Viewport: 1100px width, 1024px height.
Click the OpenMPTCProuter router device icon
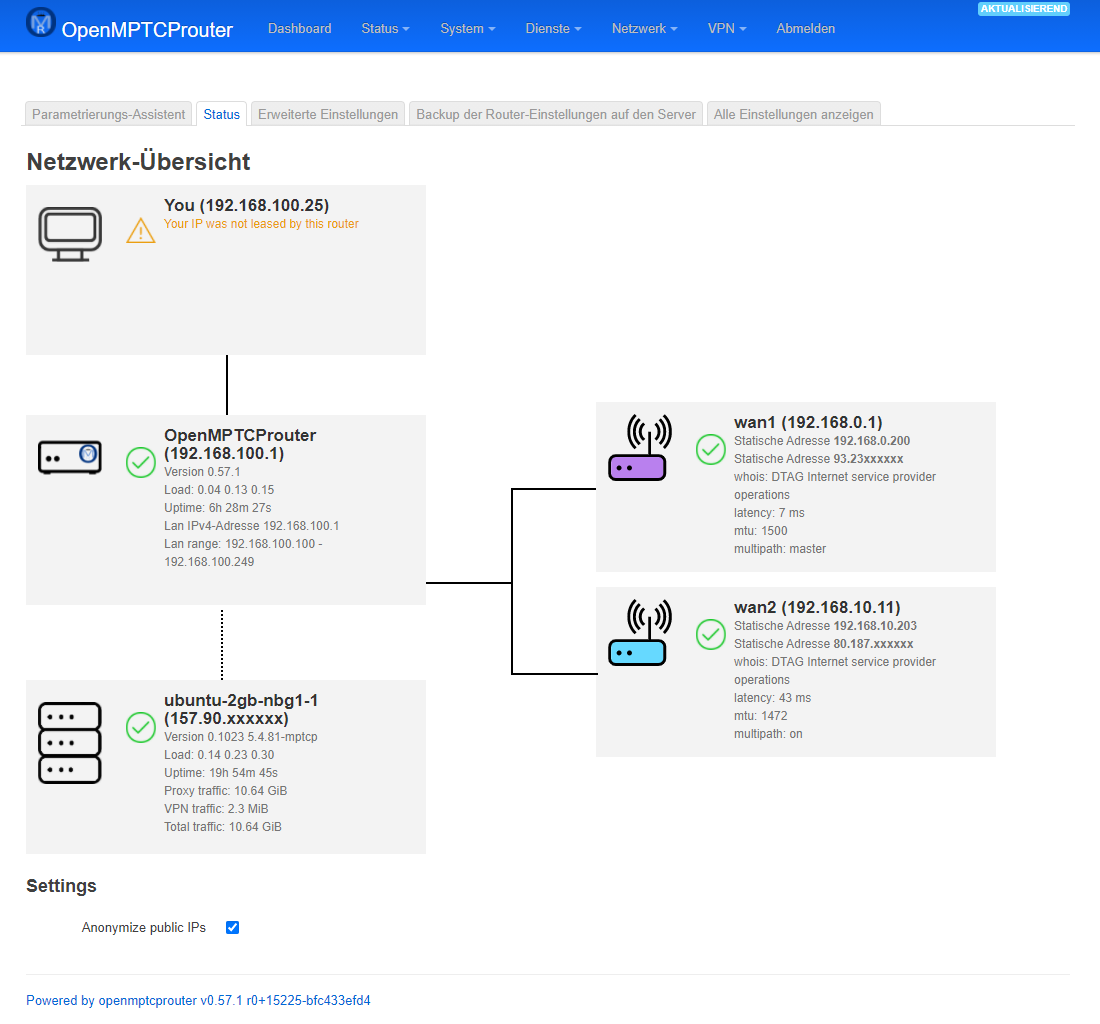[x=70, y=457]
